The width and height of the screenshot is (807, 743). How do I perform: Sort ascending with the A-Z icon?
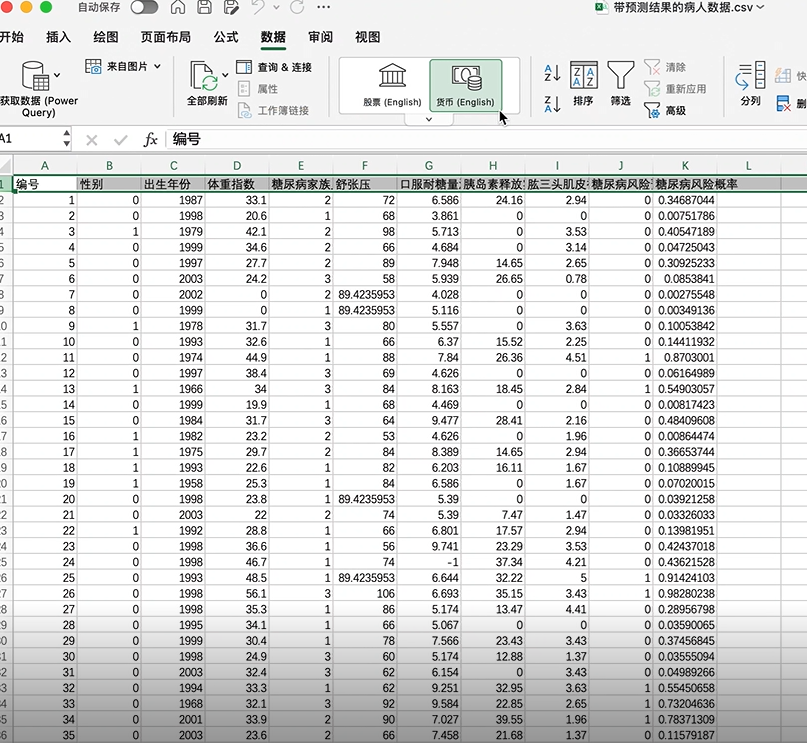(x=552, y=74)
